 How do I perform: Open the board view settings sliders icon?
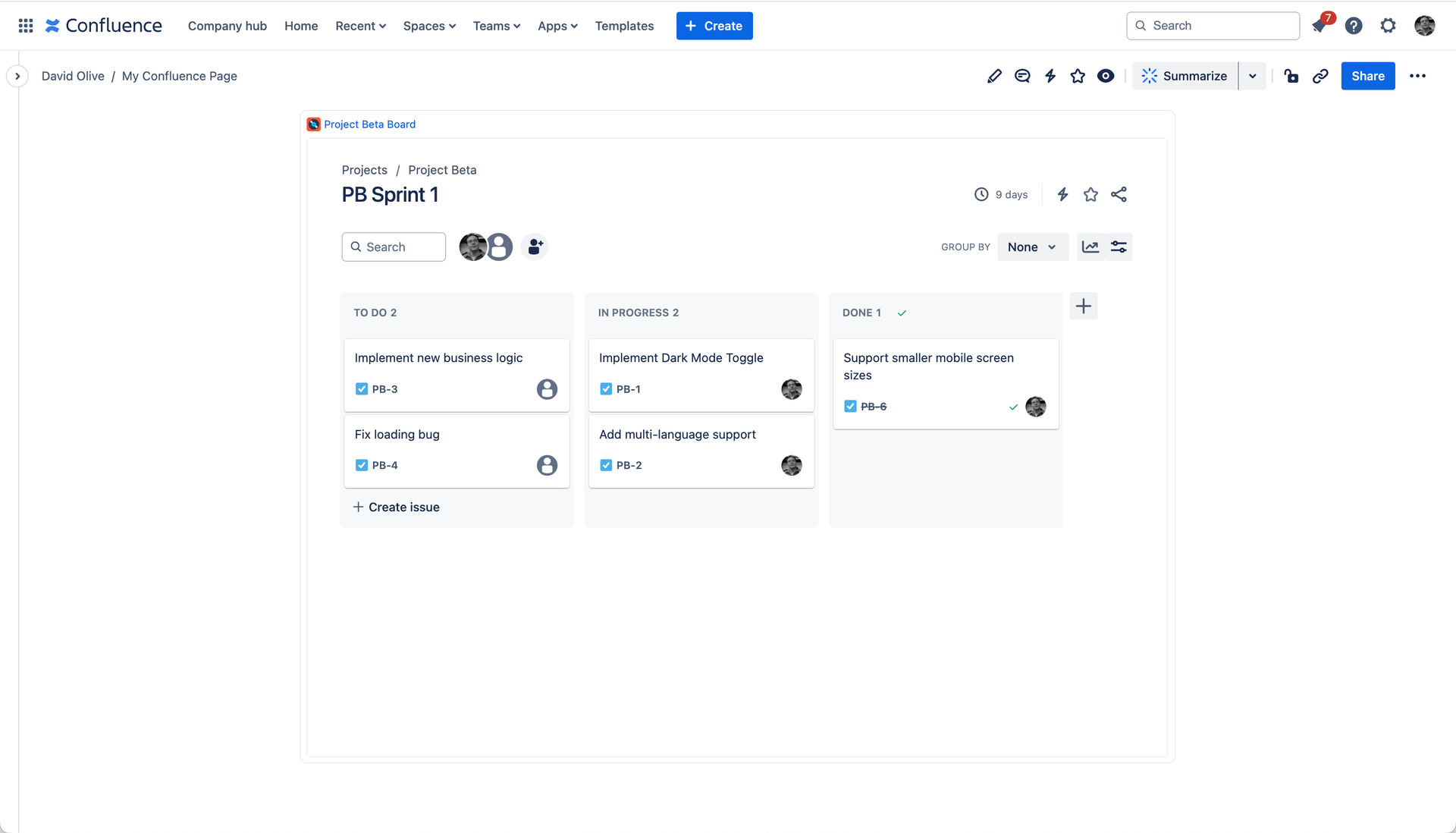coord(1119,247)
